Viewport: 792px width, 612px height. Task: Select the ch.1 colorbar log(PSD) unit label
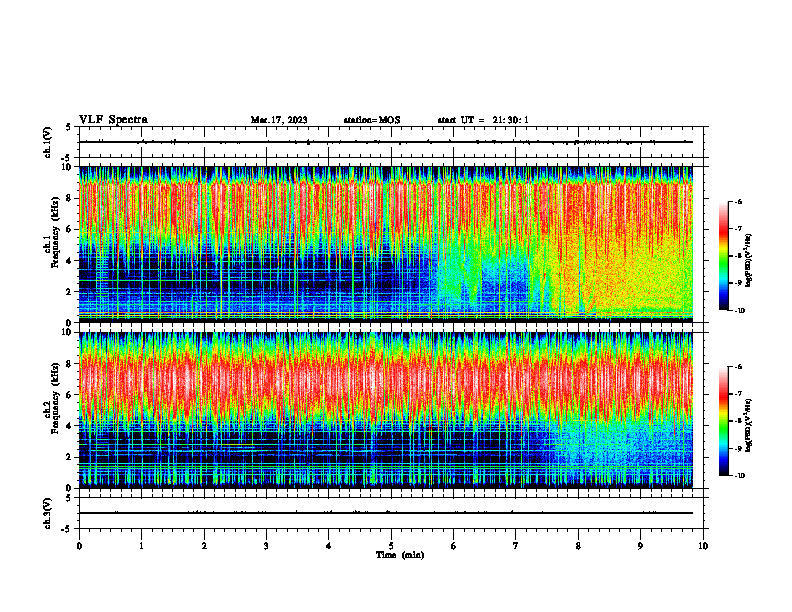(x=749, y=261)
